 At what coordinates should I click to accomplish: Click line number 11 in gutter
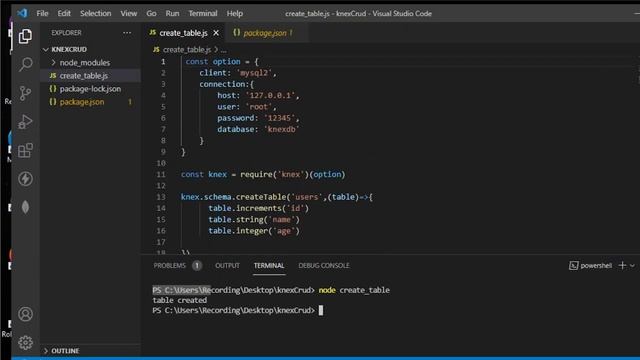(161, 174)
